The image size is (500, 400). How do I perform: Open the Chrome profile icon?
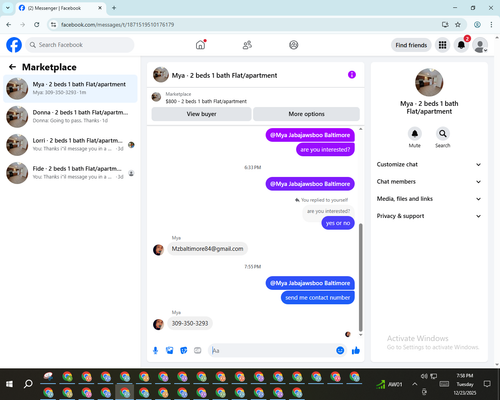click(477, 25)
